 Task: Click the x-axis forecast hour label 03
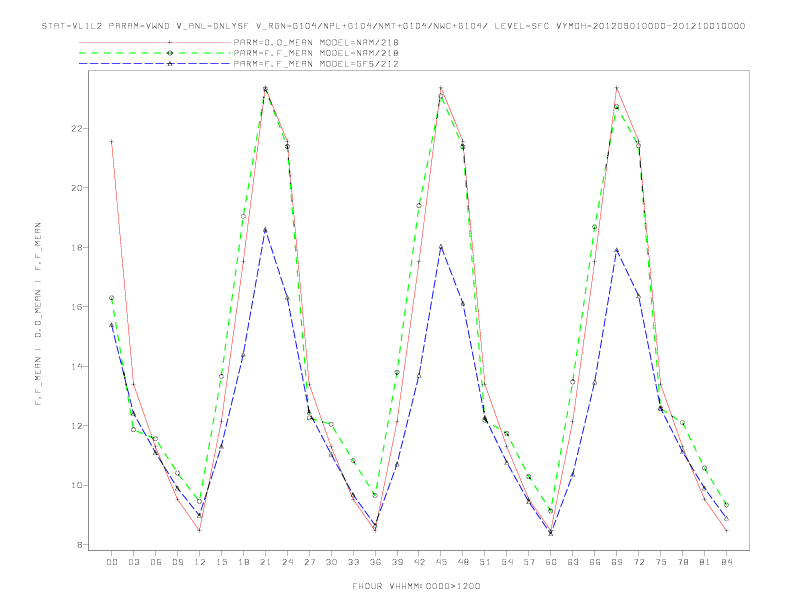(133, 562)
